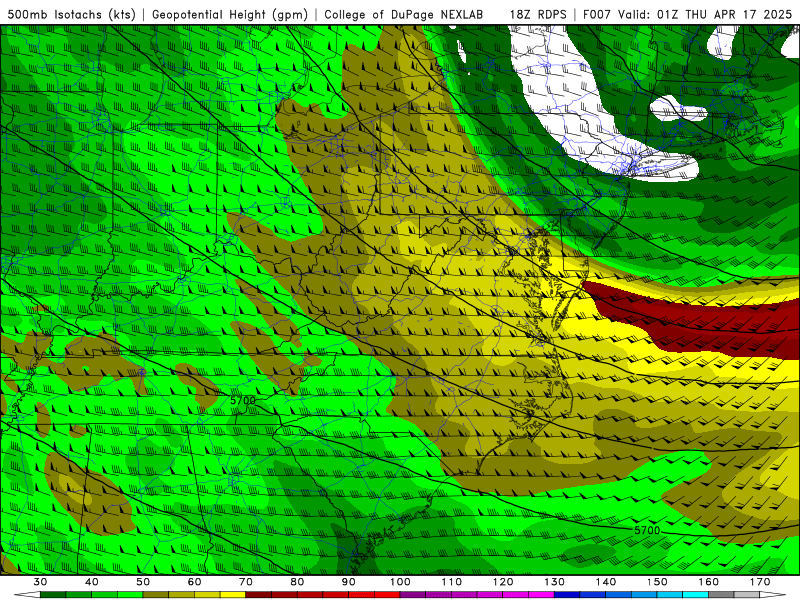Select the 'College of DuPage NEXLAB' label
800x600 pixels.
tap(404, 14)
